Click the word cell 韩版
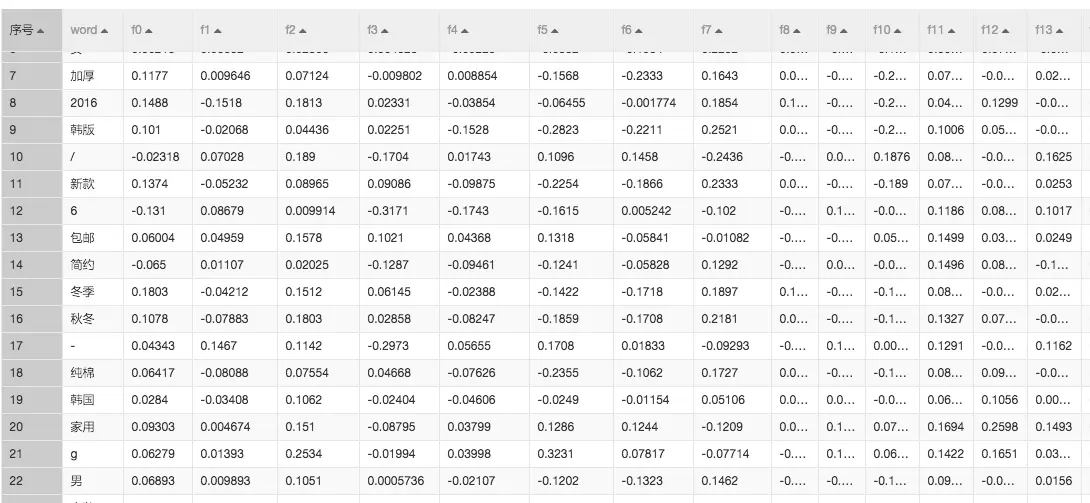1090x503 pixels. click(x=82, y=129)
